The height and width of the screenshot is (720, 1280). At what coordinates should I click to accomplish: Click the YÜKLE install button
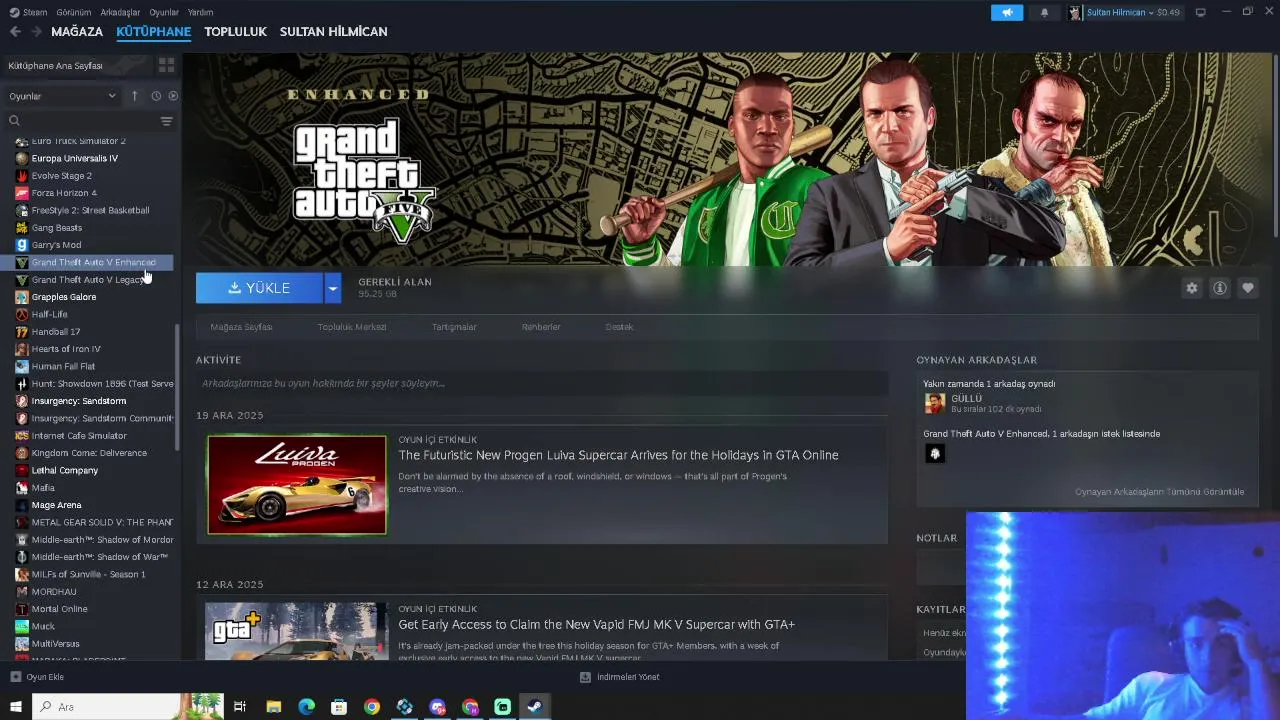[260, 288]
